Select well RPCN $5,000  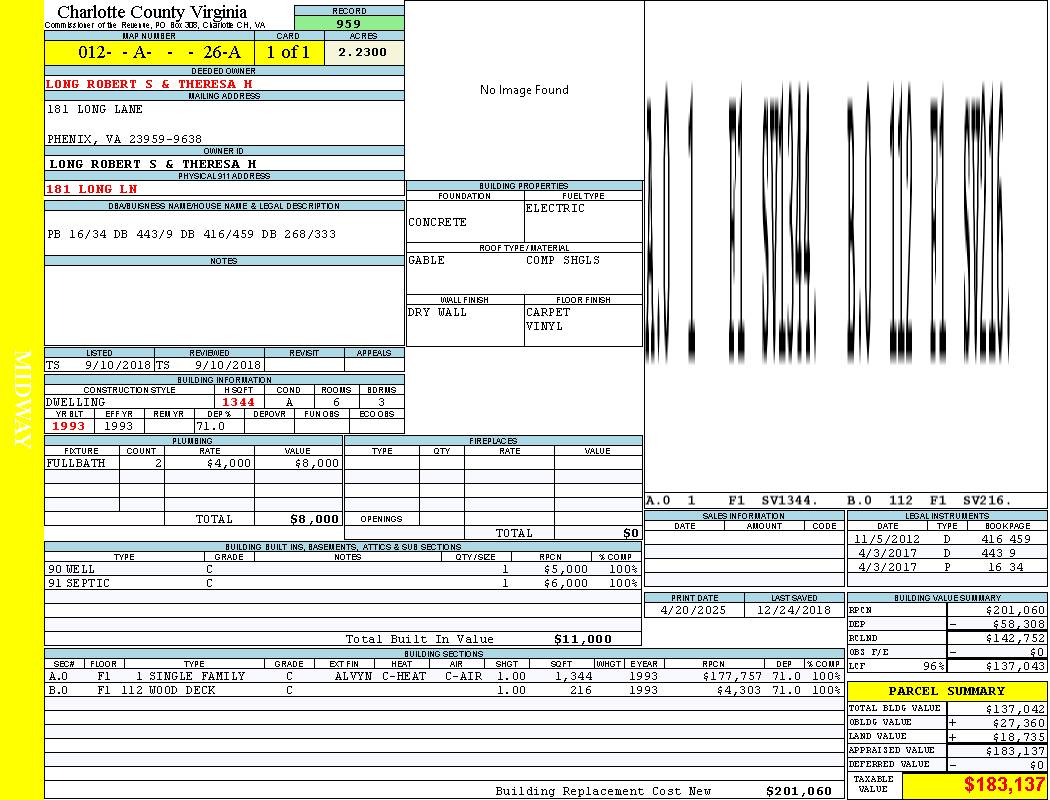[566, 570]
